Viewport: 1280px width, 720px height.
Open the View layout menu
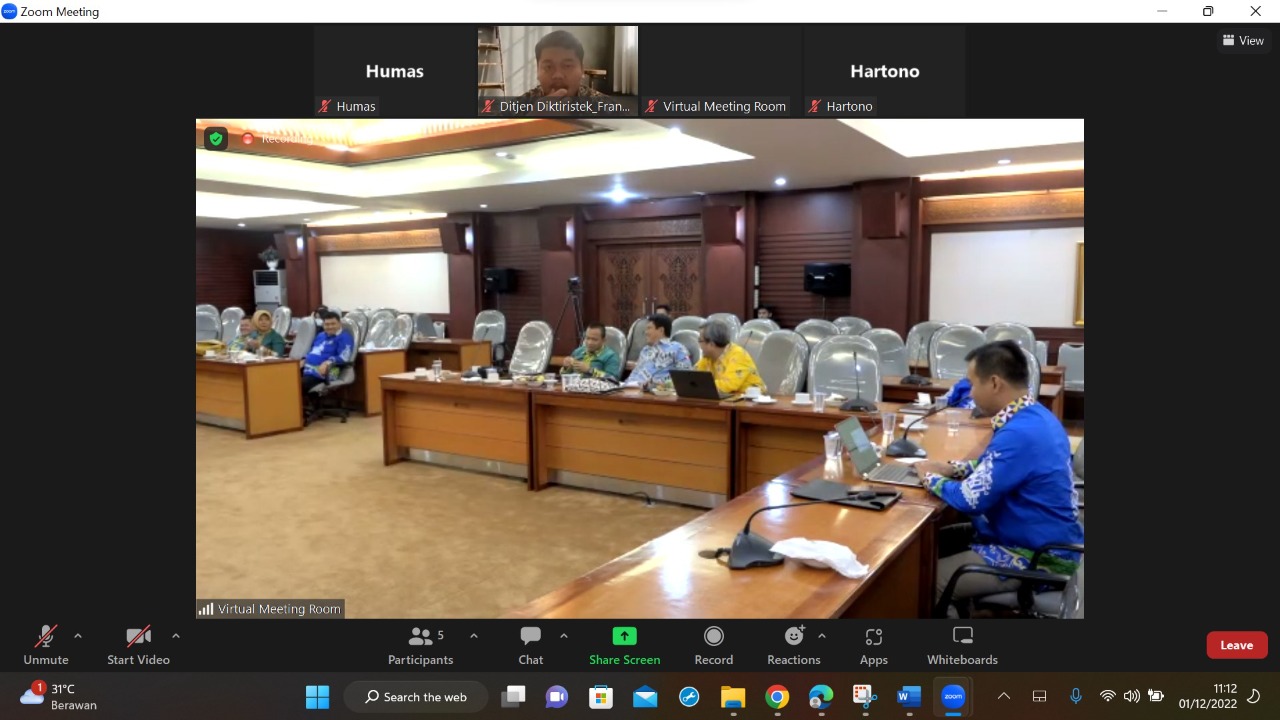(1243, 41)
